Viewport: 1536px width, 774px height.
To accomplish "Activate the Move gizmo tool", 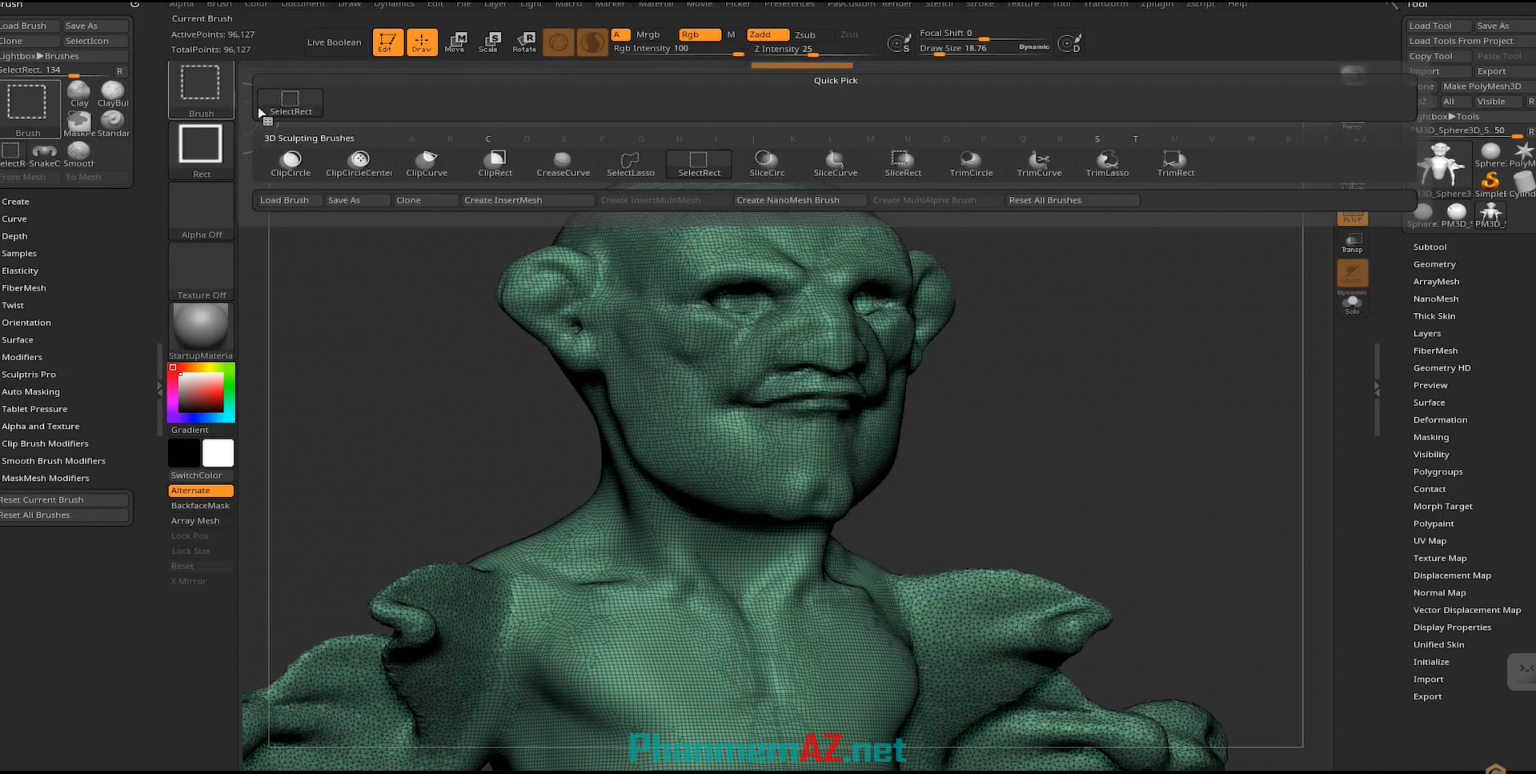I will pyautogui.click(x=455, y=42).
